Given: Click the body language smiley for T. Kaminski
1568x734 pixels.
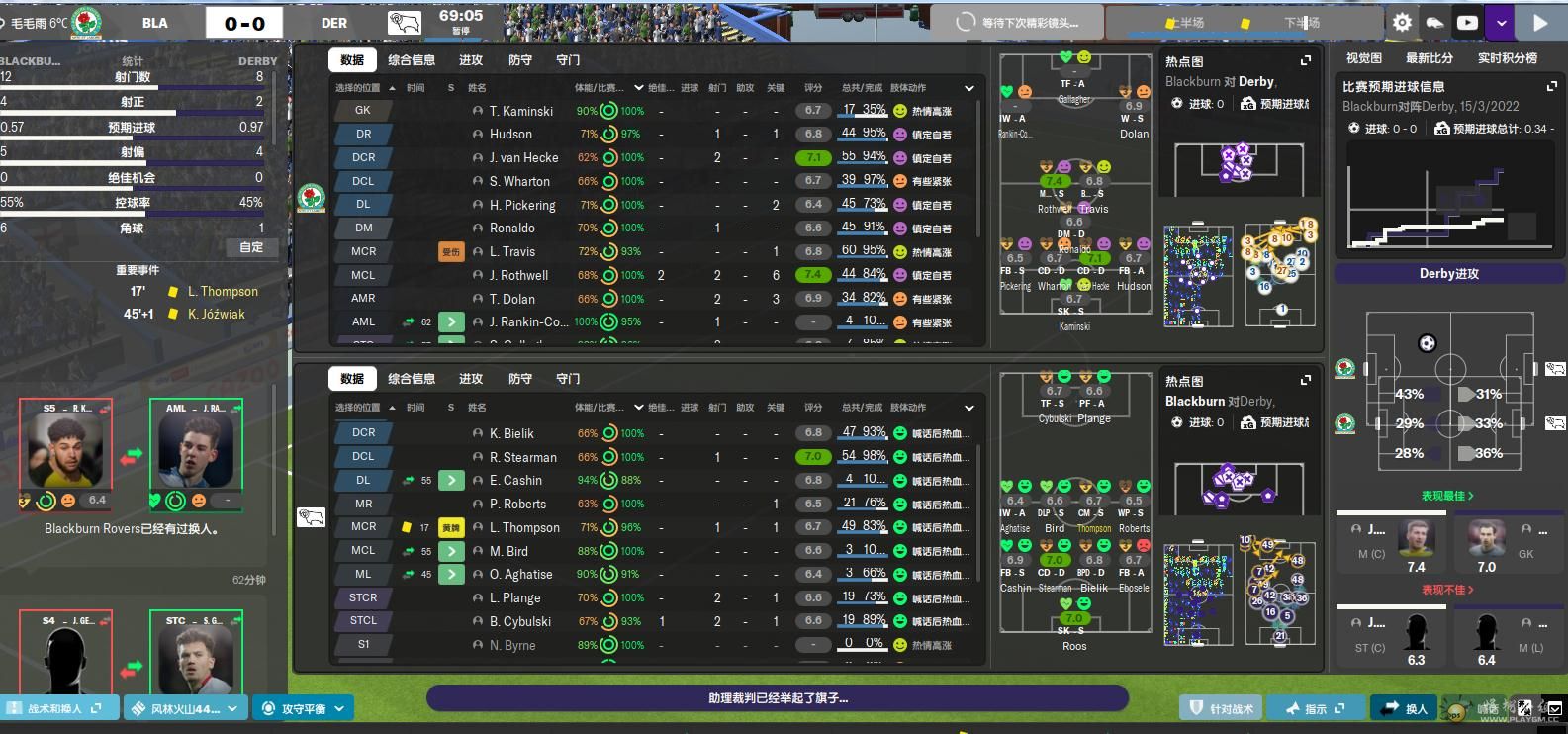Looking at the screenshot, I should coord(900,111).
